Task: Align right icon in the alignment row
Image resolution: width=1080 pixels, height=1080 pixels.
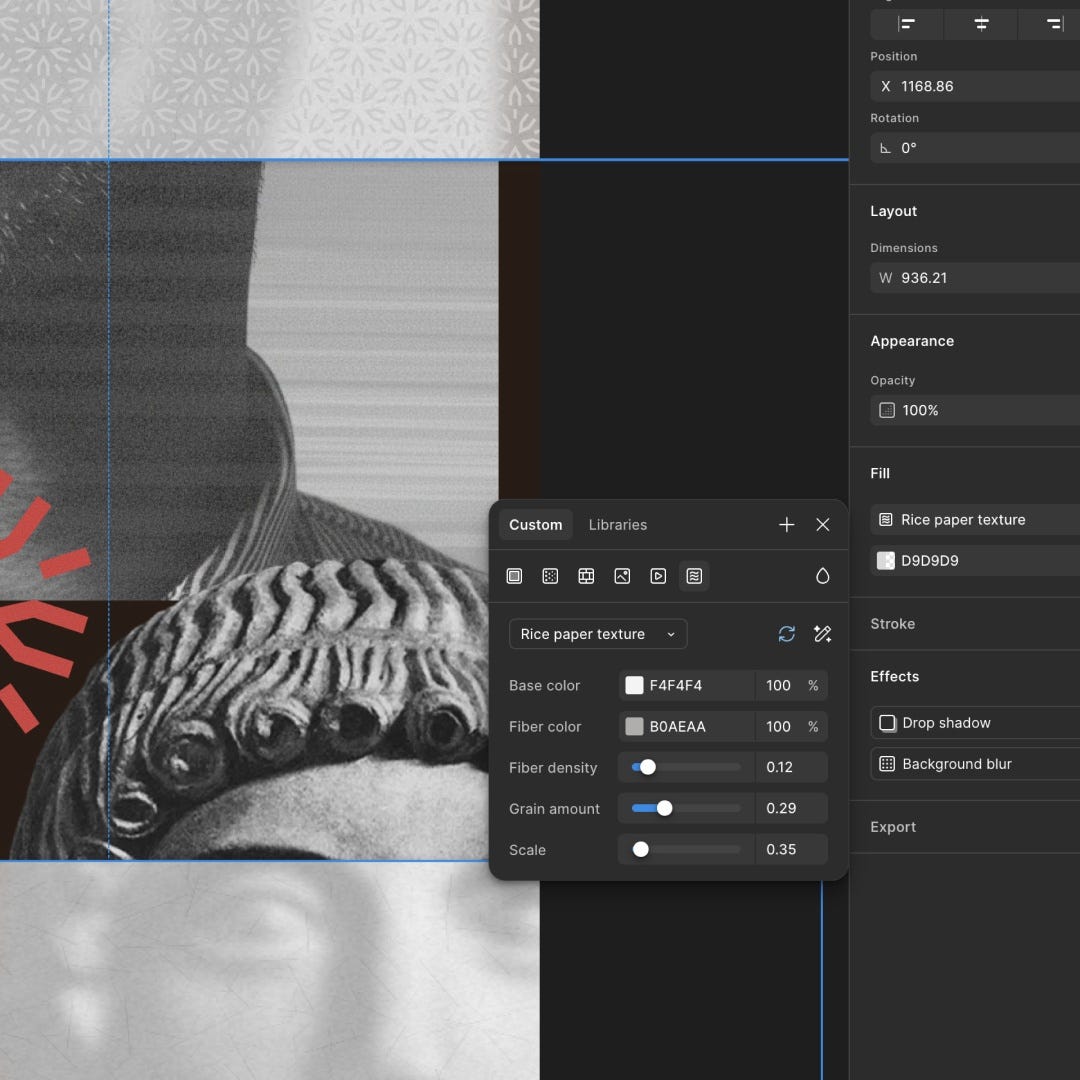Action: (x=1054, y=24)
